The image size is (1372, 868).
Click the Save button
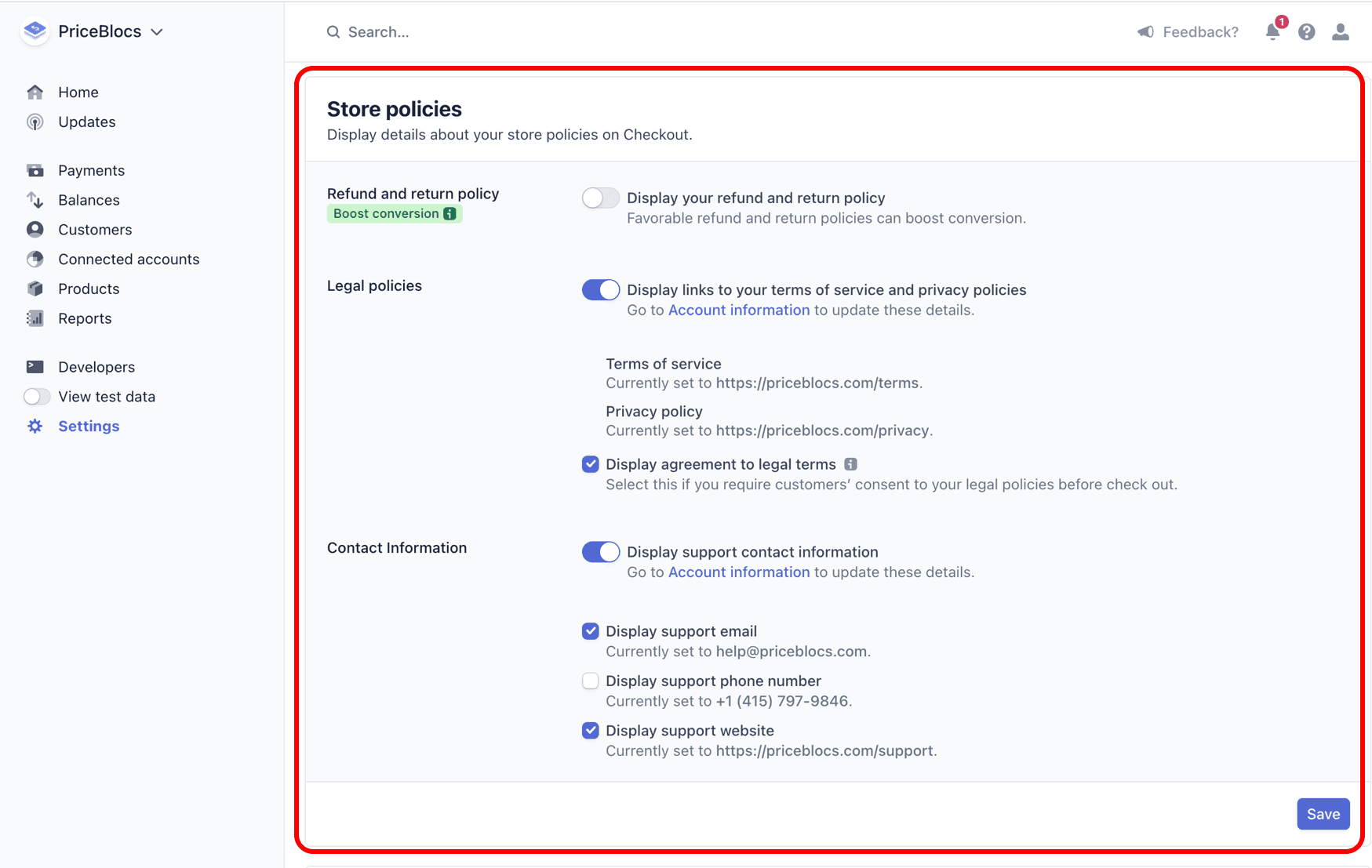coord(1323,814)
